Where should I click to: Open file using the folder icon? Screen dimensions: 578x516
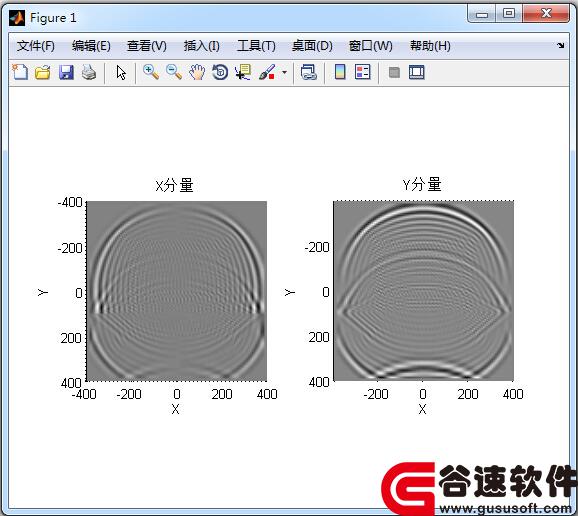[43, 72]
